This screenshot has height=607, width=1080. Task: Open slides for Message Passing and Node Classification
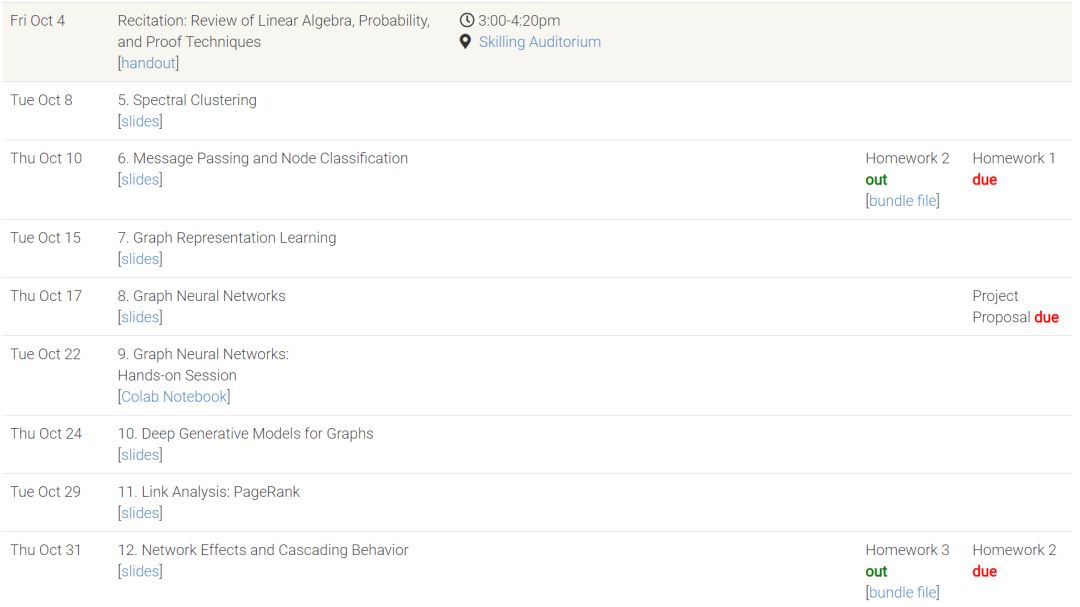140,179
